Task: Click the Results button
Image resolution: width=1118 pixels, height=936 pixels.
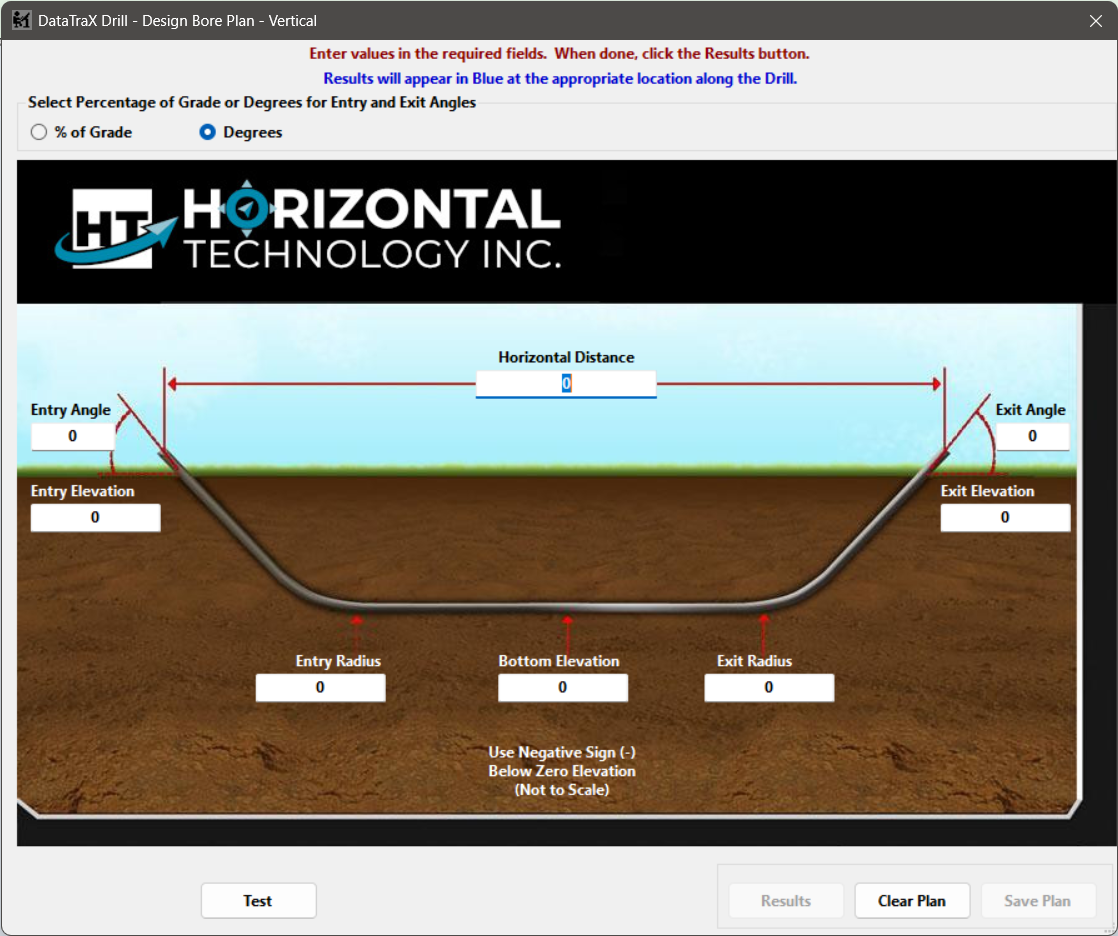Action: tap(785, 901)
